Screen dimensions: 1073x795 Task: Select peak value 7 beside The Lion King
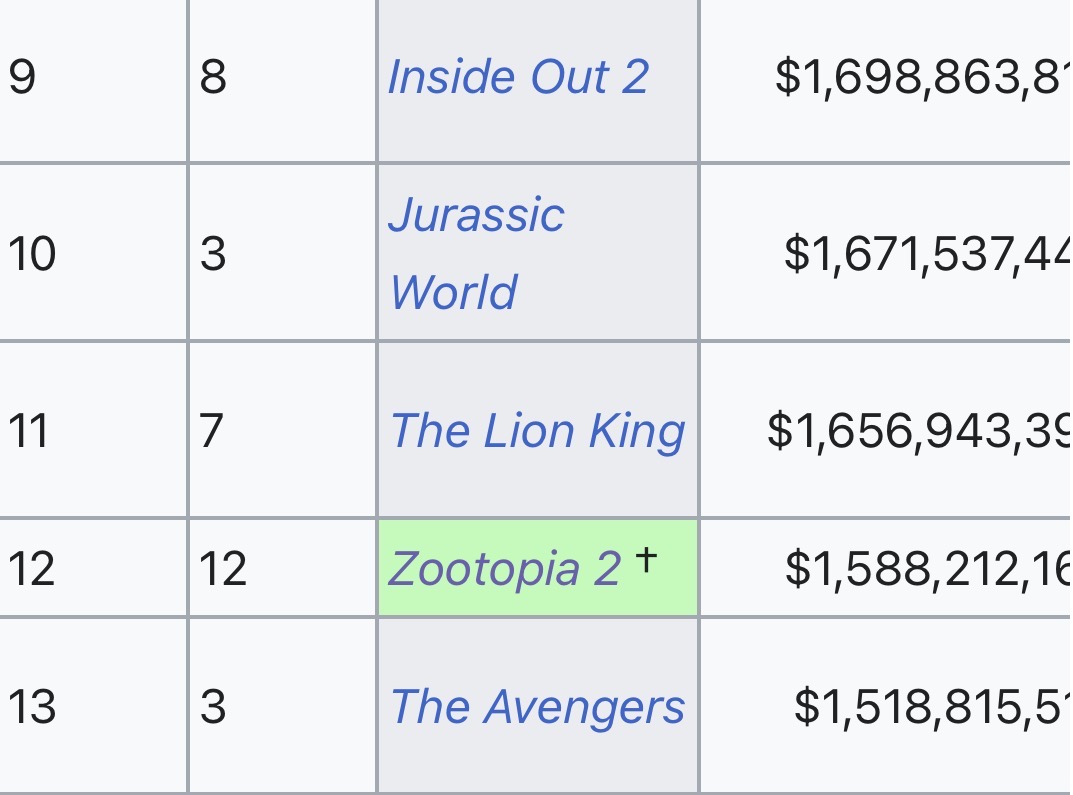211,431
